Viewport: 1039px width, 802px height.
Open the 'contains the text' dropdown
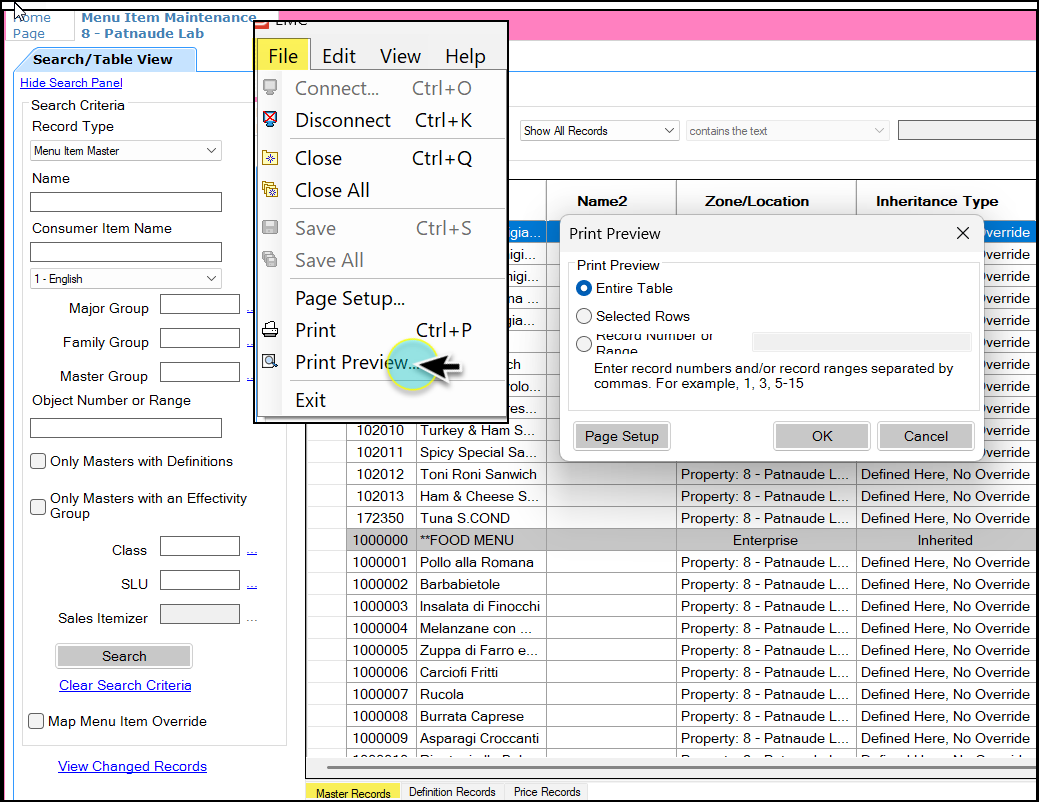coord(787,131)
